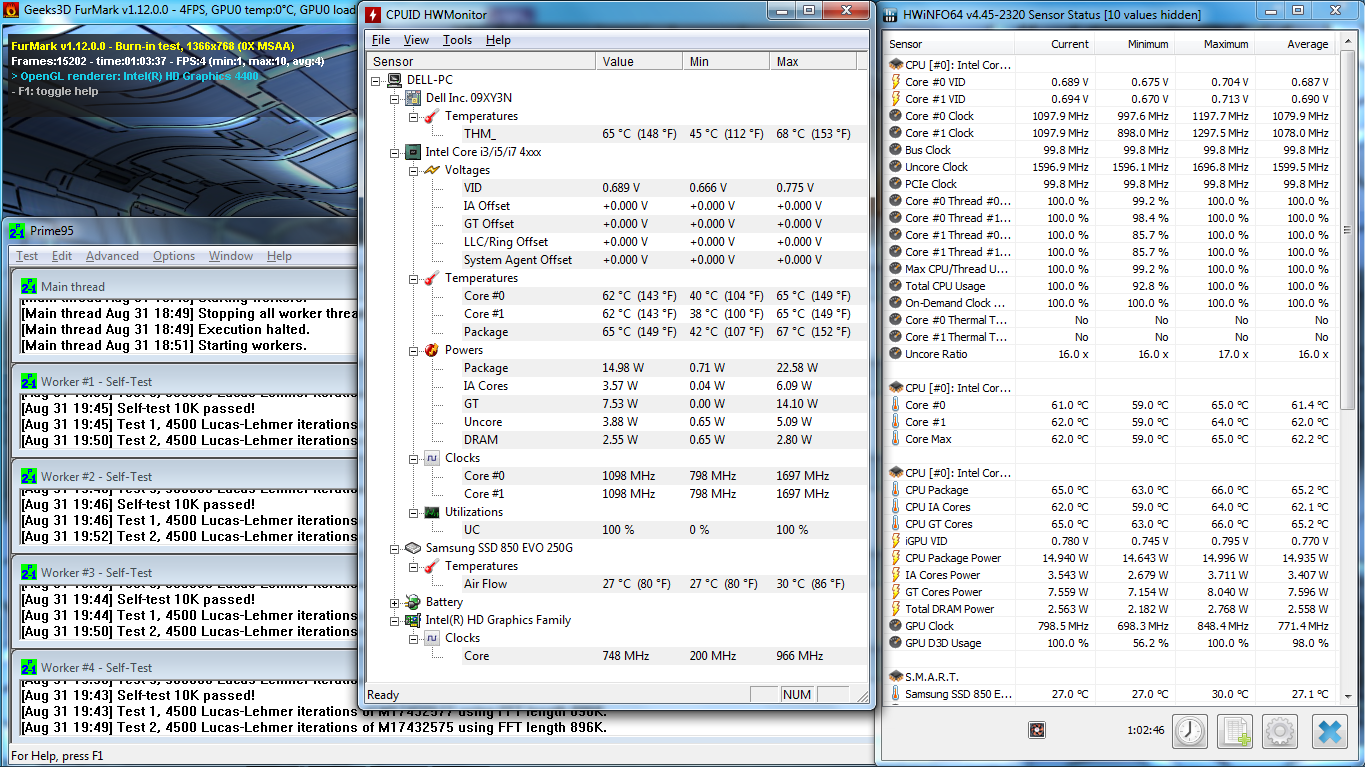Click the Intel Core i3/i5/i7 chip icon

pos(412,152)
